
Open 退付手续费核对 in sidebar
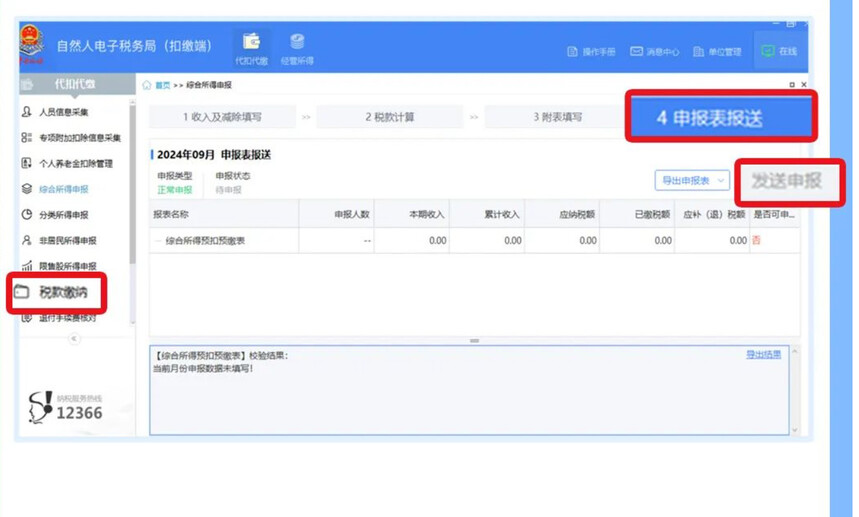(x=59, y=318)
